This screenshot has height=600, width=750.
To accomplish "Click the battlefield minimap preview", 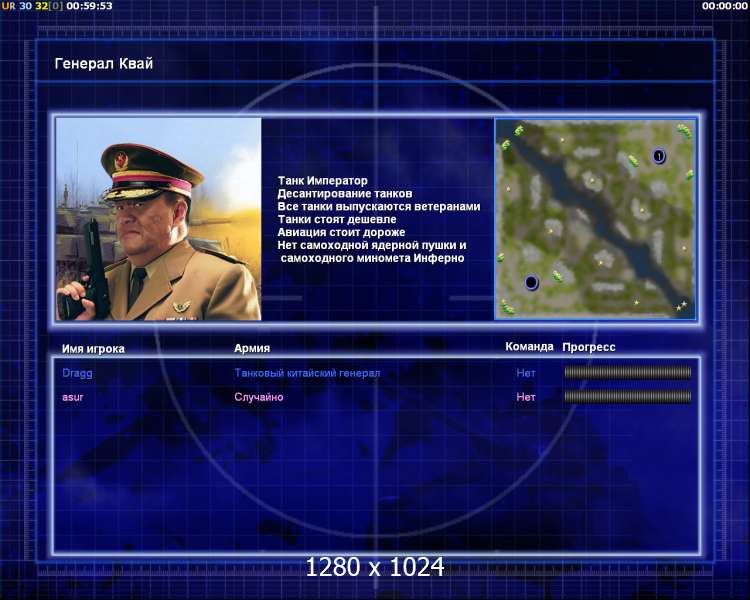I will click(595, 219).
